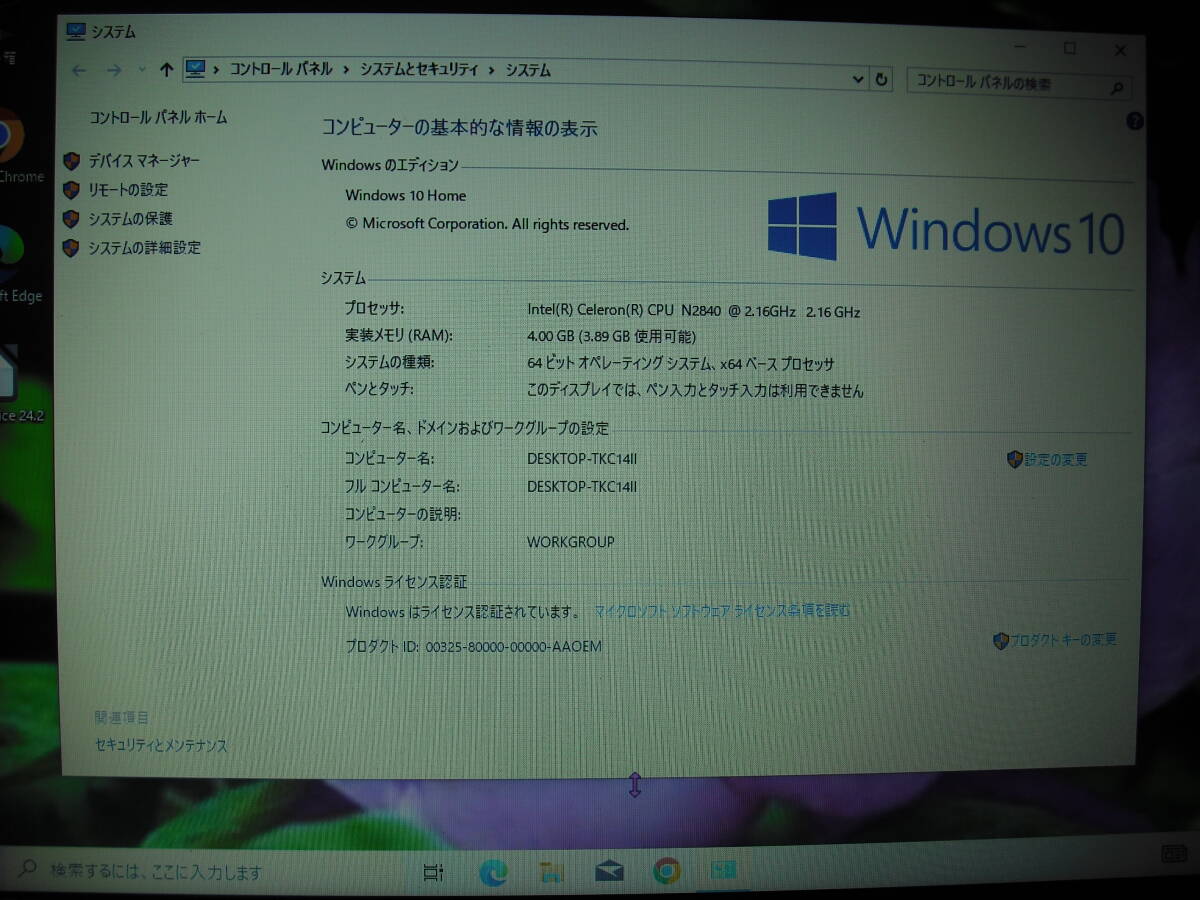
Task: Click the プロダクト ID 00325-80000-00000-AAOEM text
Action: tap(474, 647)
